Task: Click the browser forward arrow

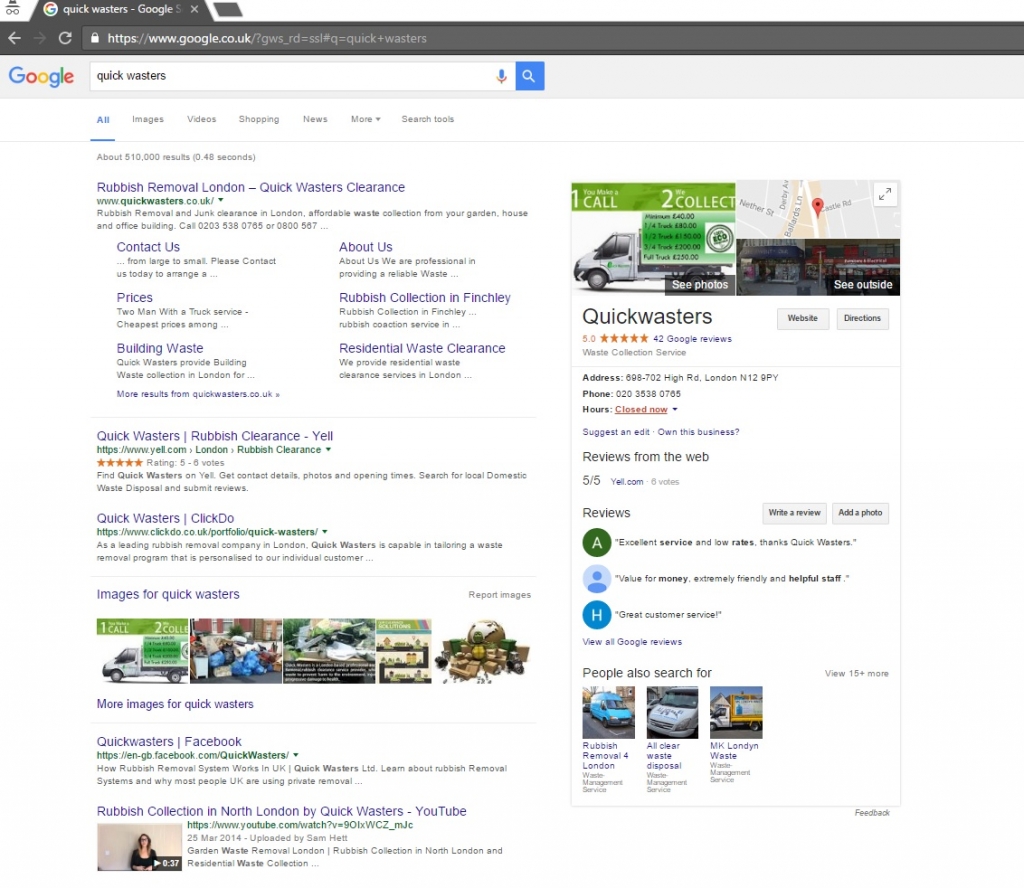Action: click(x=40, y=38)
